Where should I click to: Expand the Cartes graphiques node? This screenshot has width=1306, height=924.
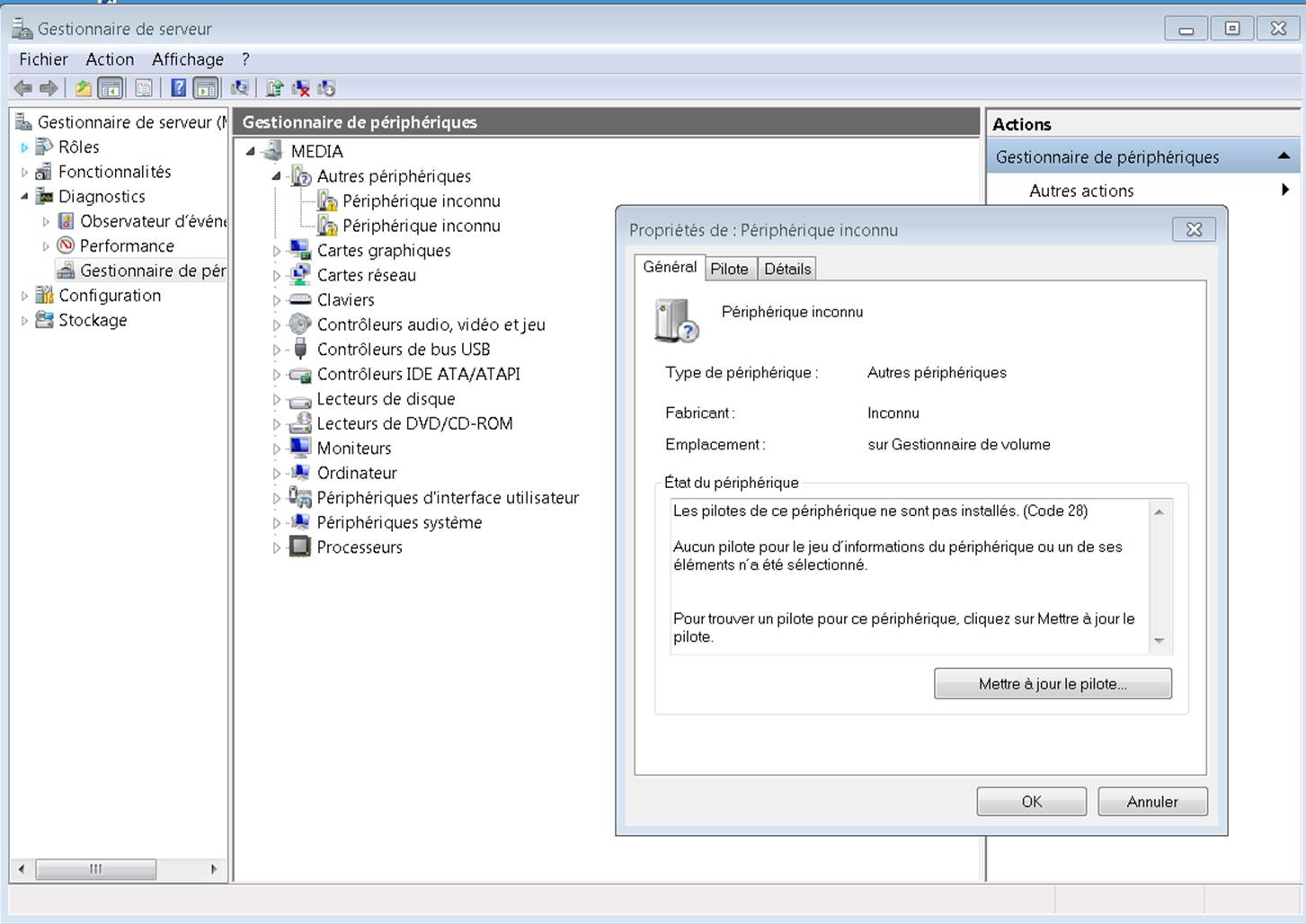pos(277,252)
